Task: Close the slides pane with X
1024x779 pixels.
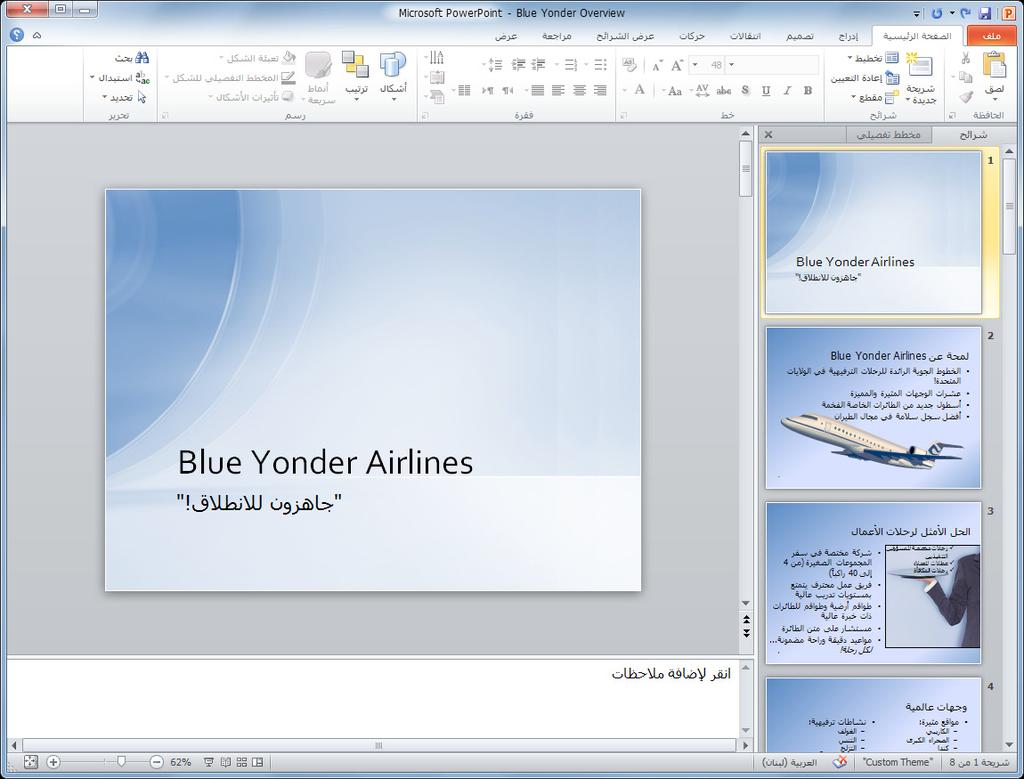Action: coord(769,135)
